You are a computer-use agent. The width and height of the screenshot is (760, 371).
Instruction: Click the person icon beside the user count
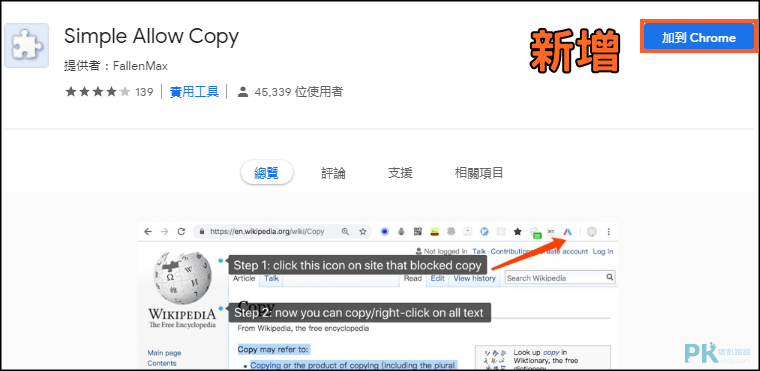click(243, 92)
